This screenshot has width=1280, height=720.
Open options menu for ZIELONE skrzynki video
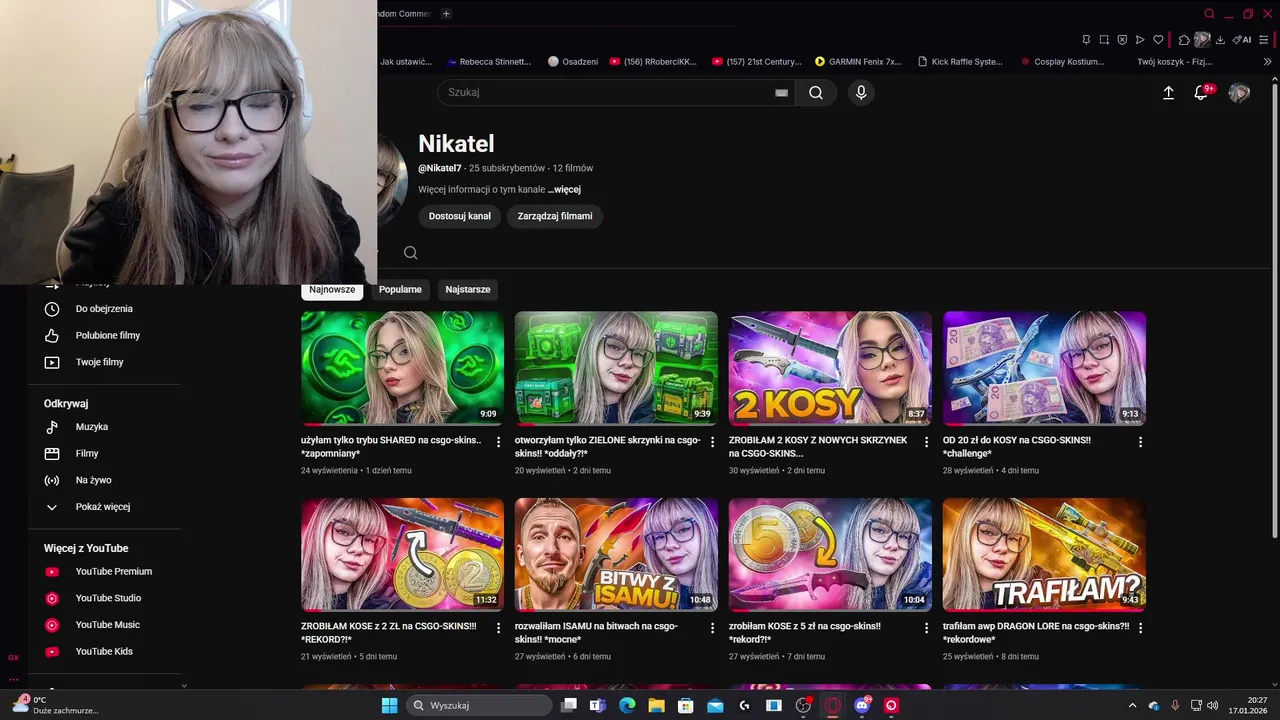click(712, 442)
